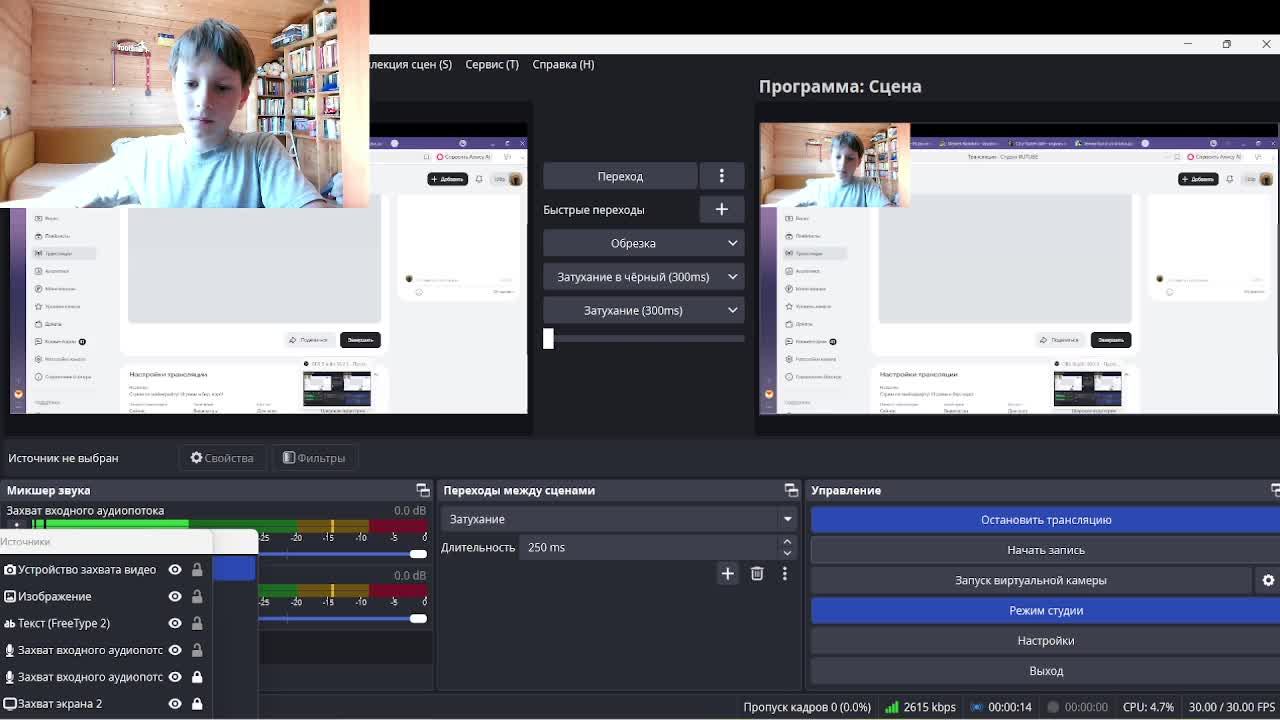Viewport: 1280px width, 720px height.
Task: Open the Сервис menu
Action: tap(492, 64)
